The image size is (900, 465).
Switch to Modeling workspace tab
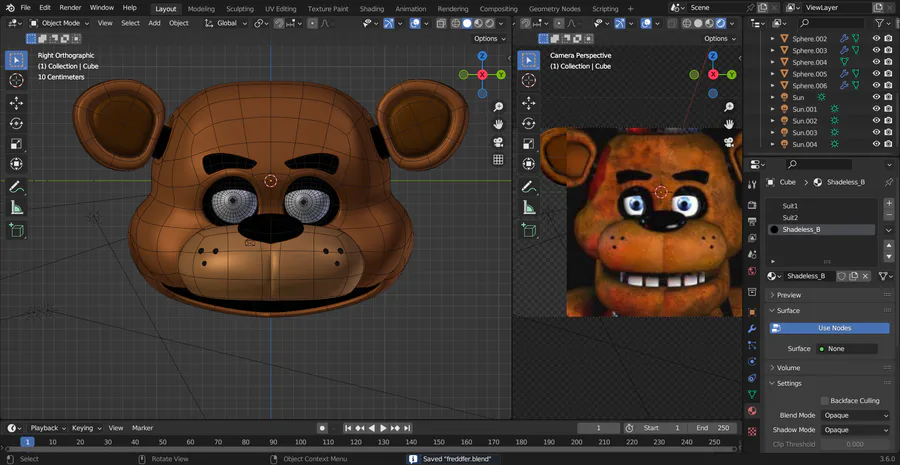tap(201, 9)
